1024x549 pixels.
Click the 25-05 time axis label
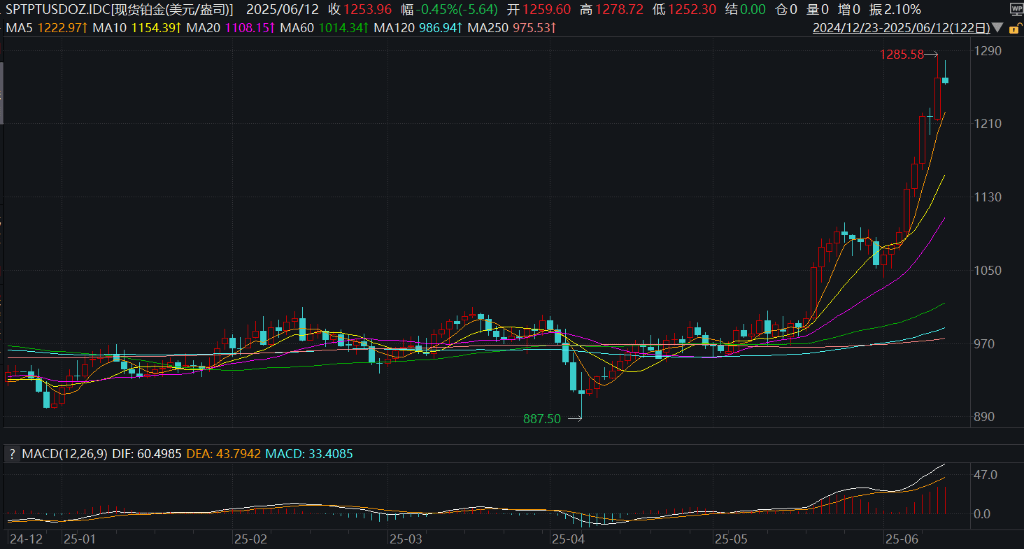click(x=731, y=539)
